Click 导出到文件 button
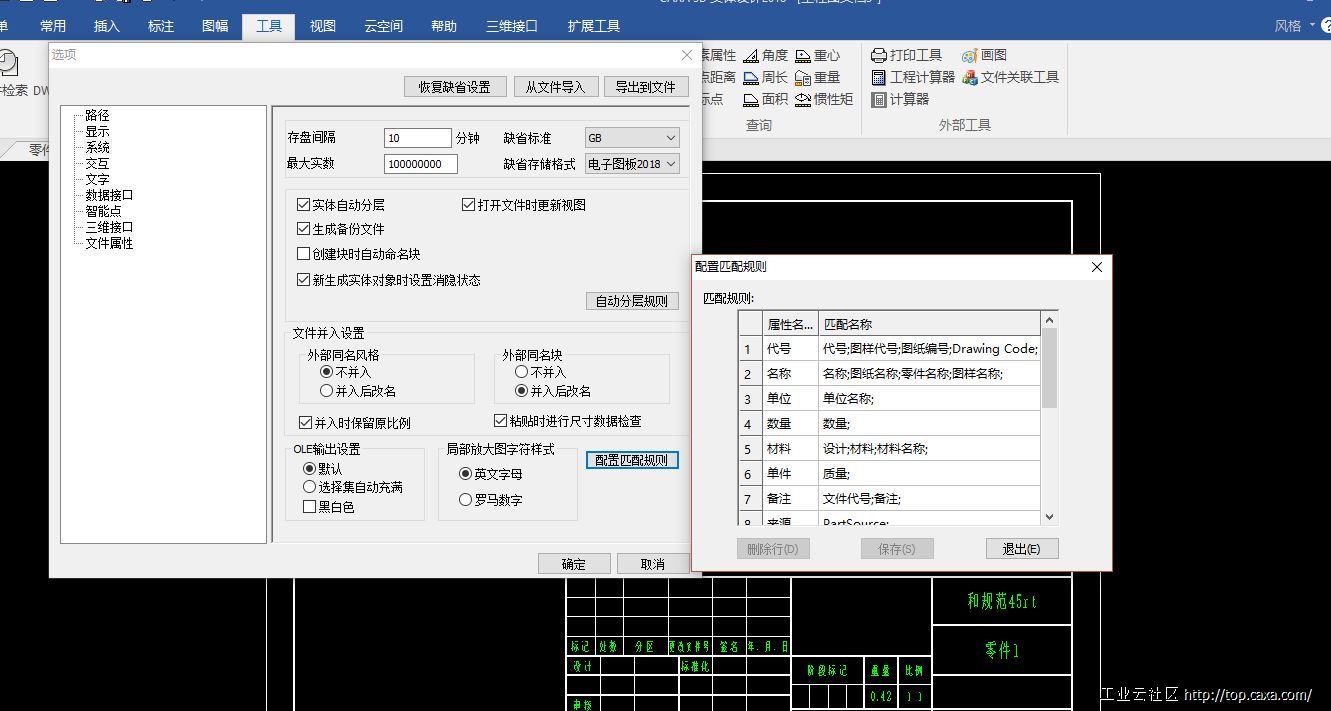The height and width of the screenshot is (711, 1331). click(646, 87)
